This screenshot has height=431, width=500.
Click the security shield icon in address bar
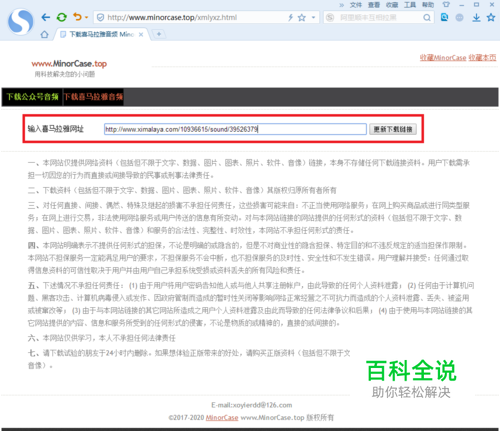[101, 17]
